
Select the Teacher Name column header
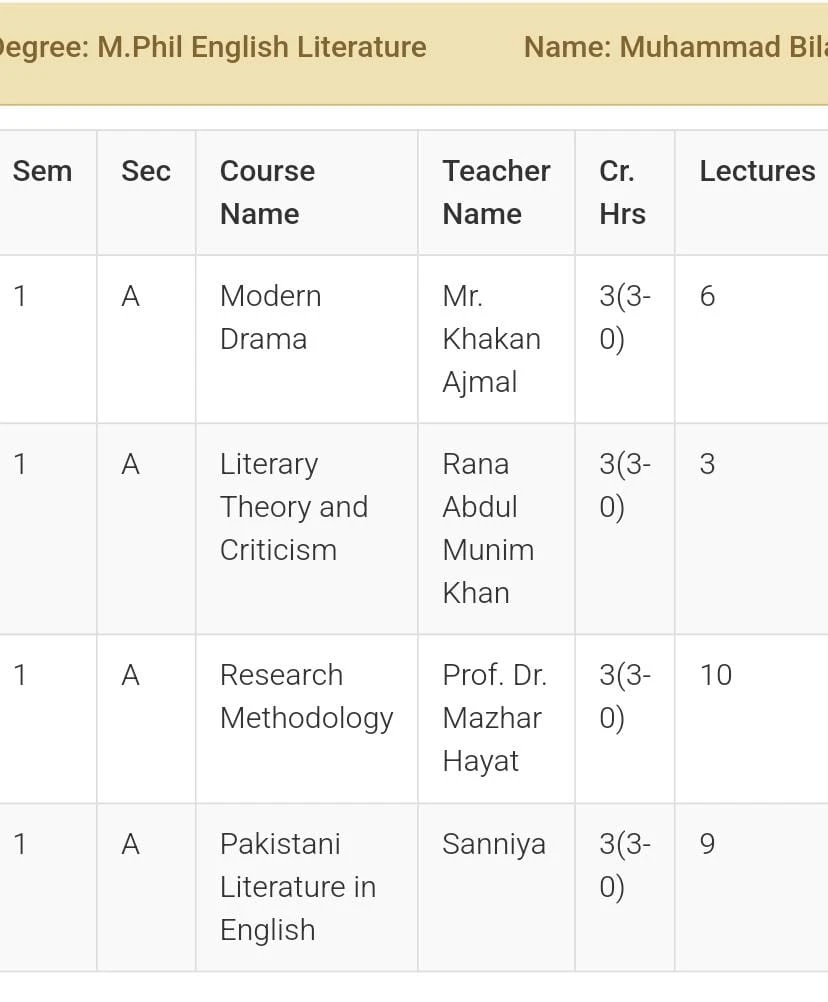pyautogui.click(x=496, y=192)
